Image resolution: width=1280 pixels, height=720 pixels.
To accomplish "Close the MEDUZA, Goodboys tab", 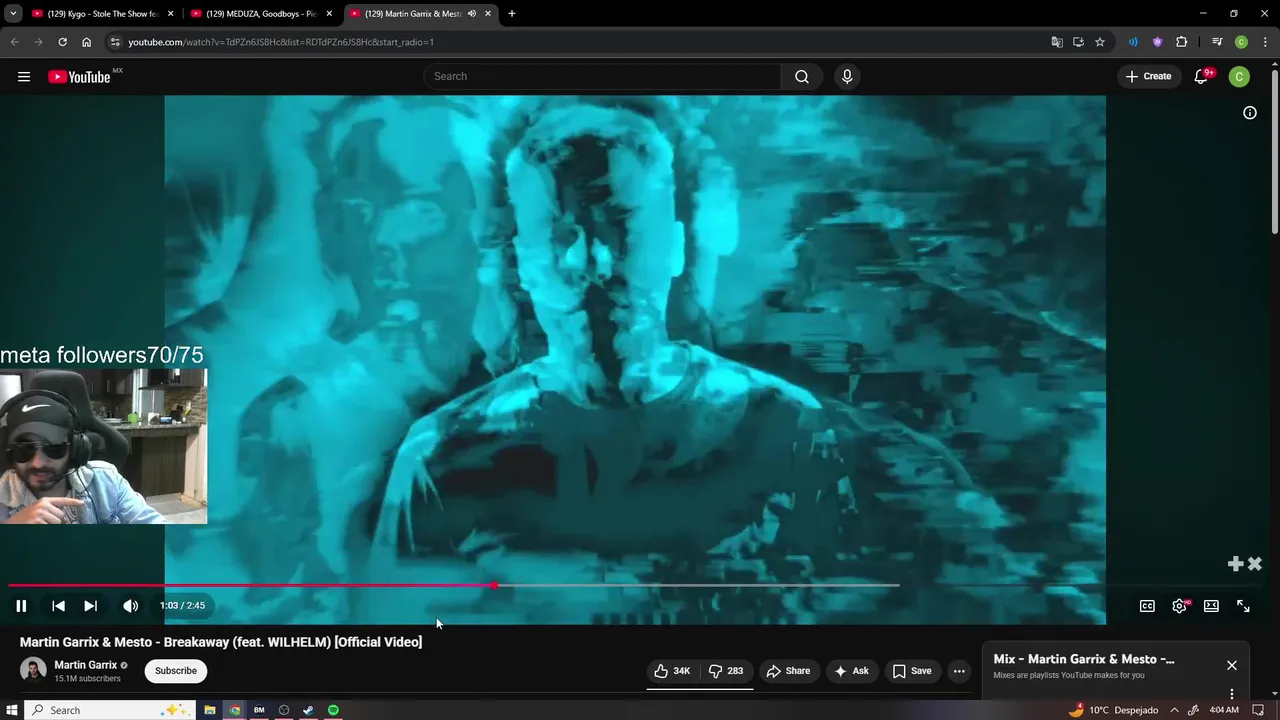I will point(329,14).
